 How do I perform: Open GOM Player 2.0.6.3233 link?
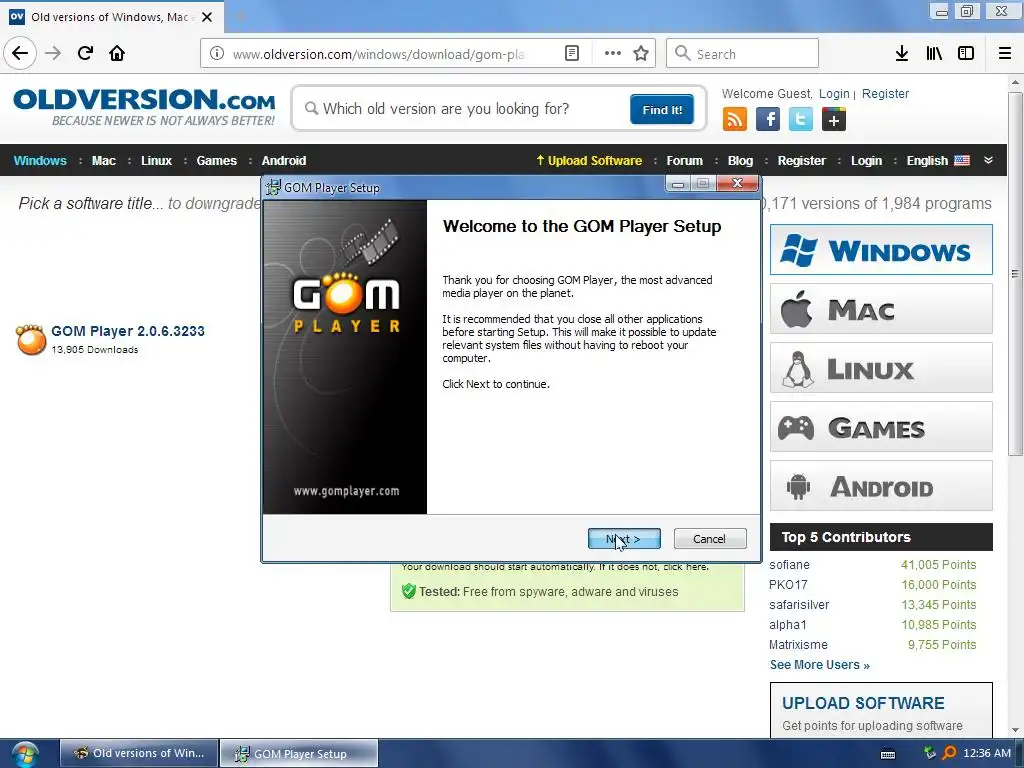[x=128, y=331]
